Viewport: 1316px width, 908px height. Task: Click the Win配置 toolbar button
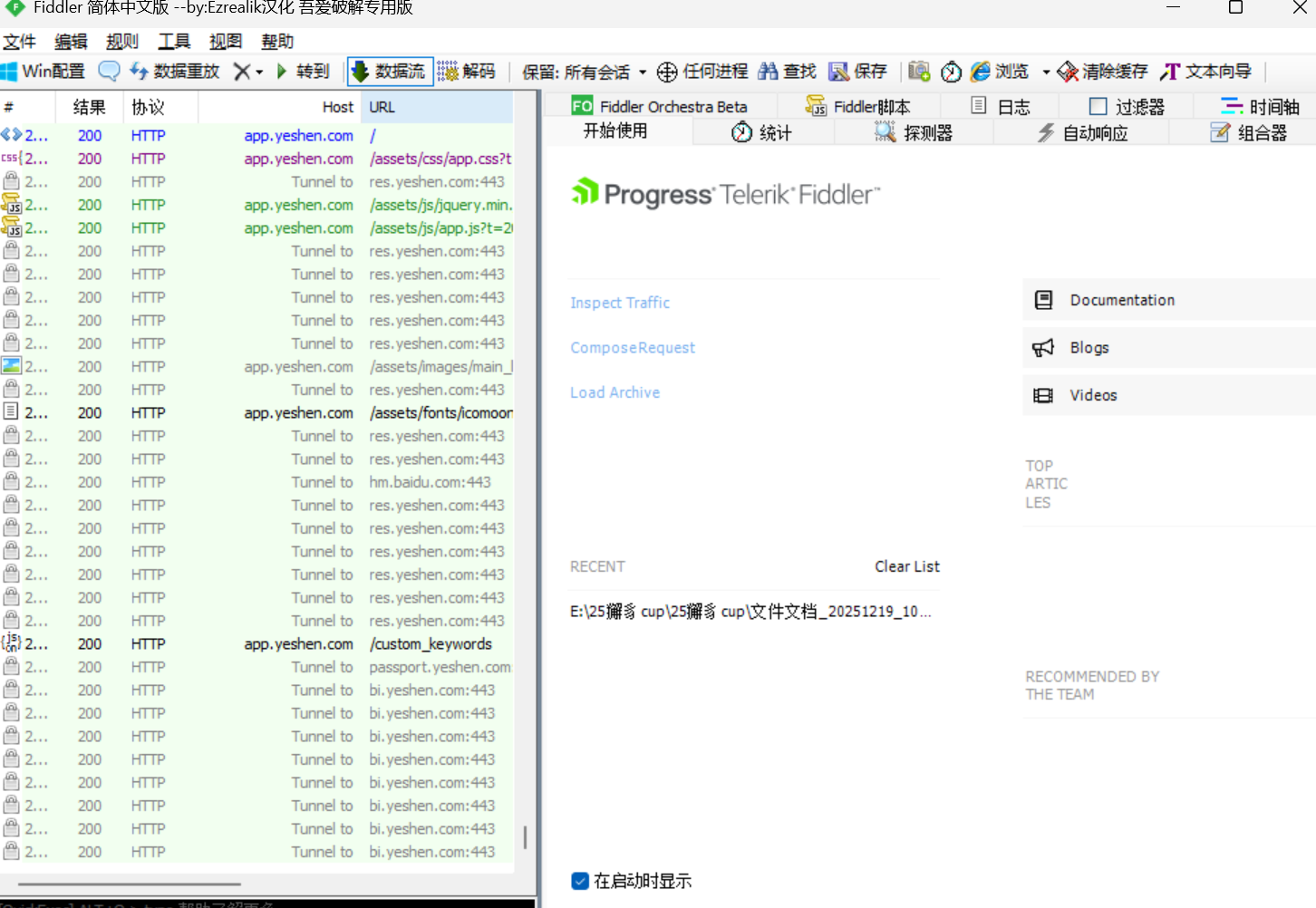(x=43, y=72)
